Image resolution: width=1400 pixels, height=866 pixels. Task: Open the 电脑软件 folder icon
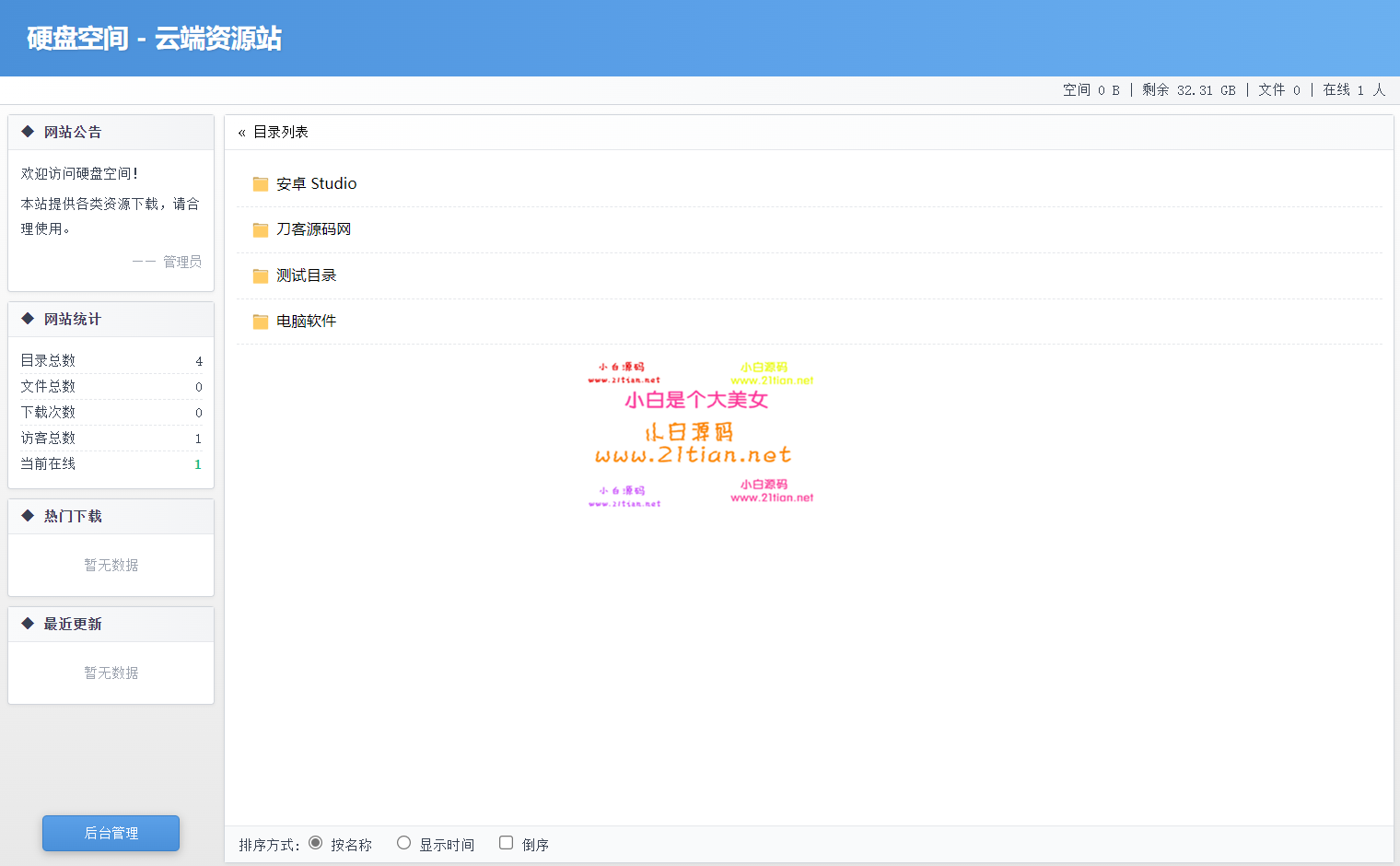coord(260,321)
